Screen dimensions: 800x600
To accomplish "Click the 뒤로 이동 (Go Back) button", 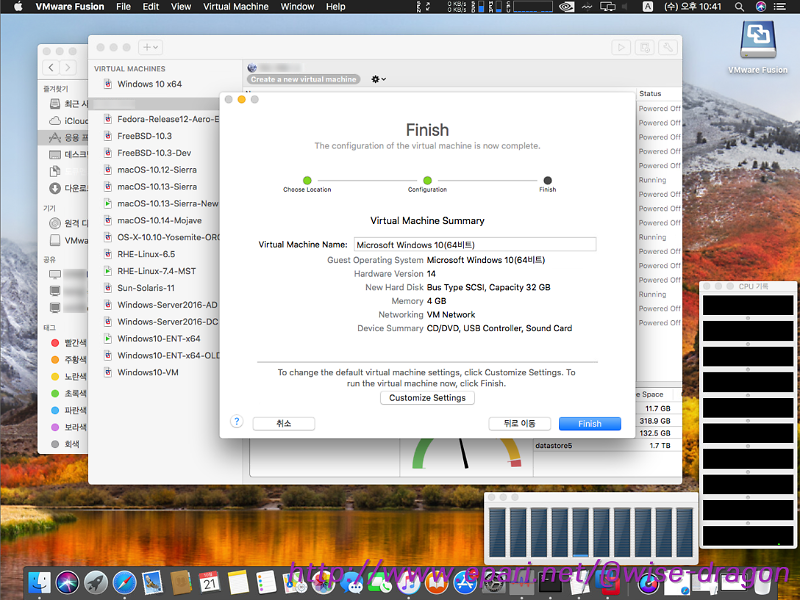I will click(x=519, y=423).
